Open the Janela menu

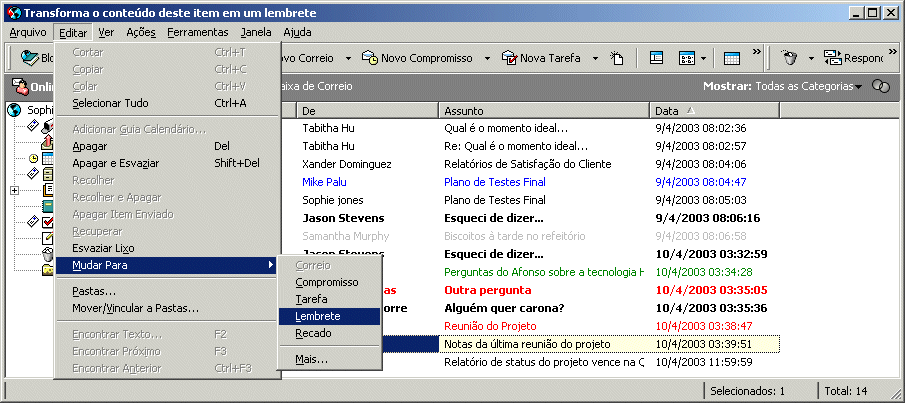[x=256, y=32]
